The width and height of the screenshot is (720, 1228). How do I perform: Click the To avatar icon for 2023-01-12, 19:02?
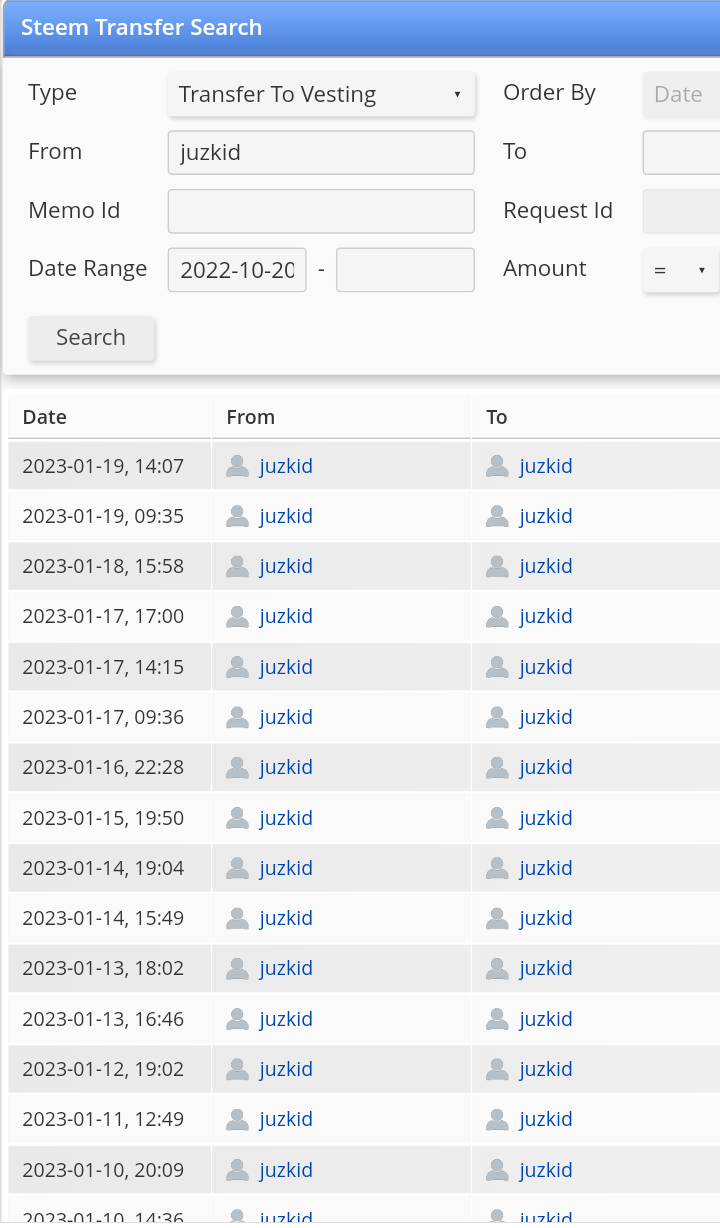(x=497, y=1069)
